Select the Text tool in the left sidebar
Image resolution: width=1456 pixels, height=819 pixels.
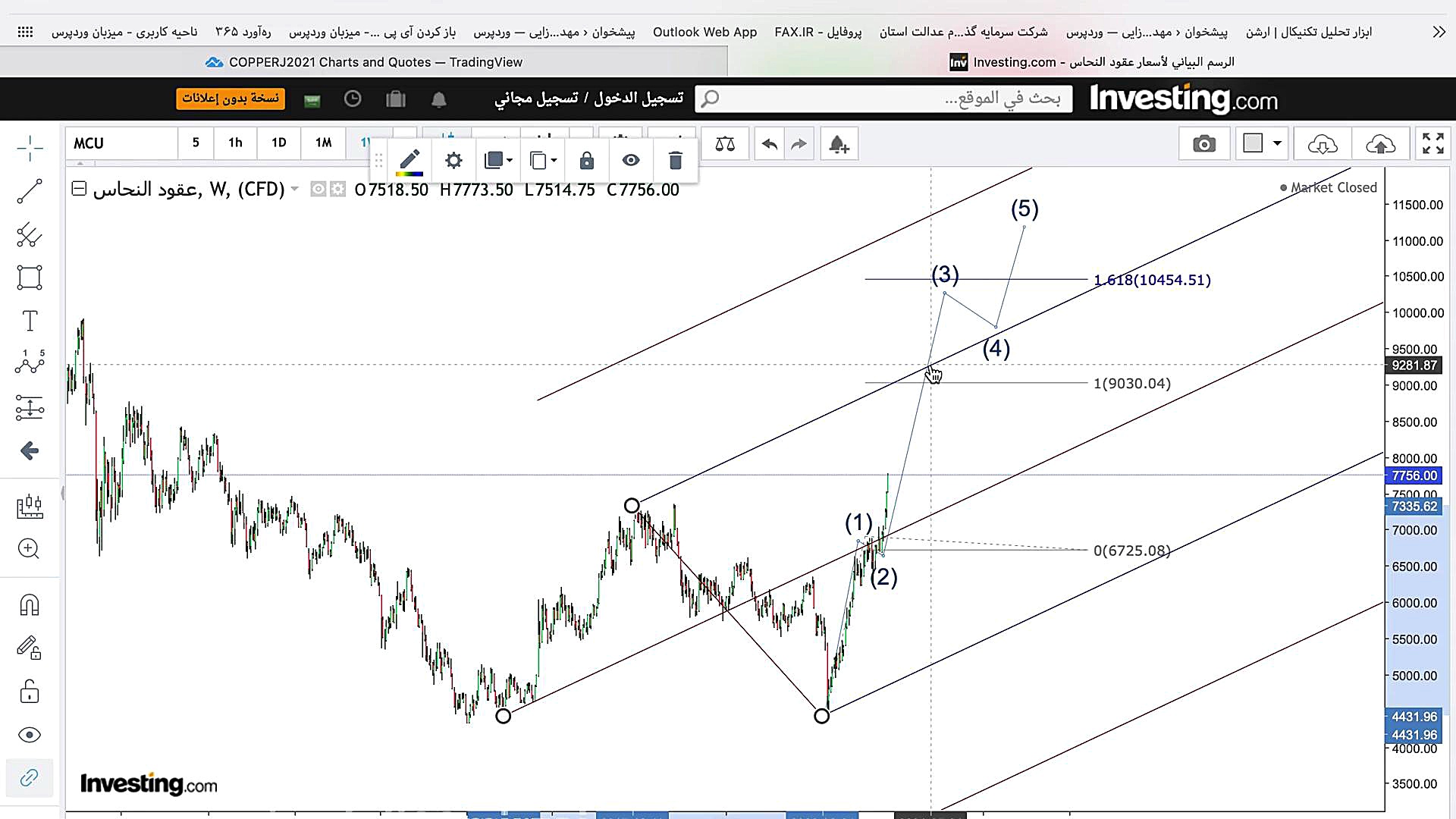click(29, 321)
